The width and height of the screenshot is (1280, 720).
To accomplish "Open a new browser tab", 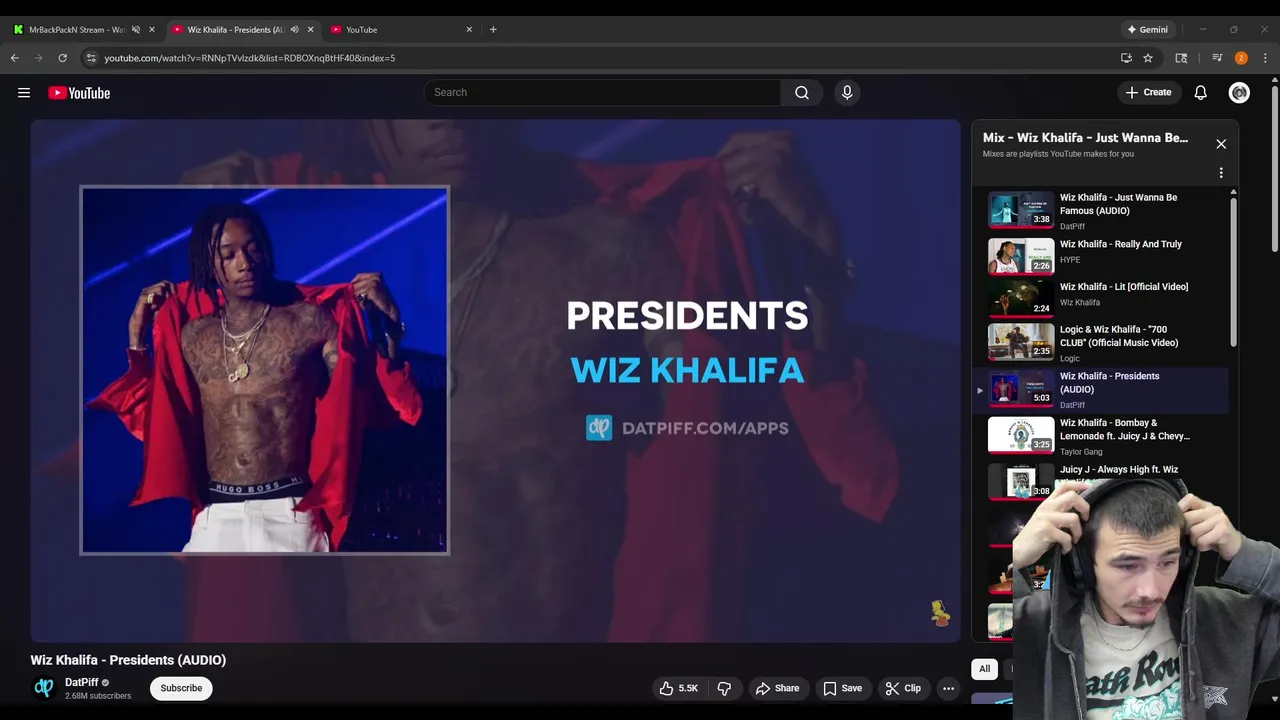I will point(493,29).
